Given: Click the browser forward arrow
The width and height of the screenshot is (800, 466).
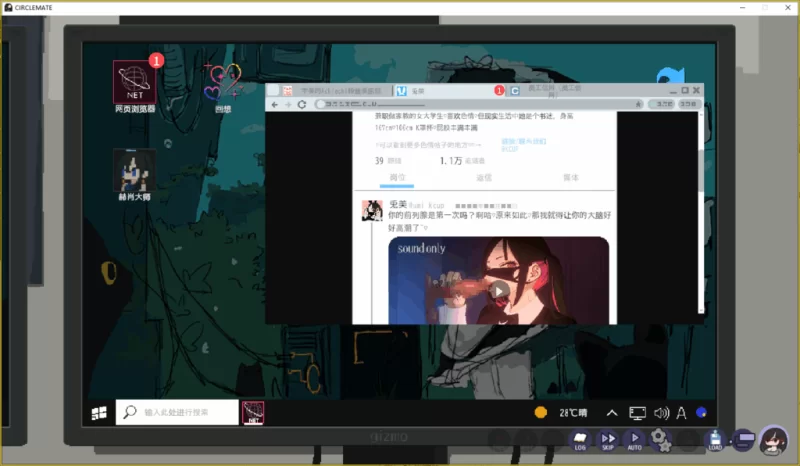Looking at the screenshot, I should click(x=288, y=104).
